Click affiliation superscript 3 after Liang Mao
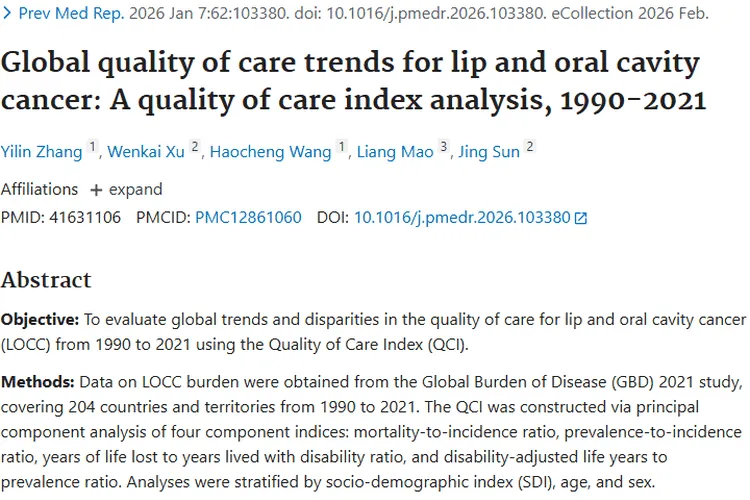750x500 pixels. point(444,147)
